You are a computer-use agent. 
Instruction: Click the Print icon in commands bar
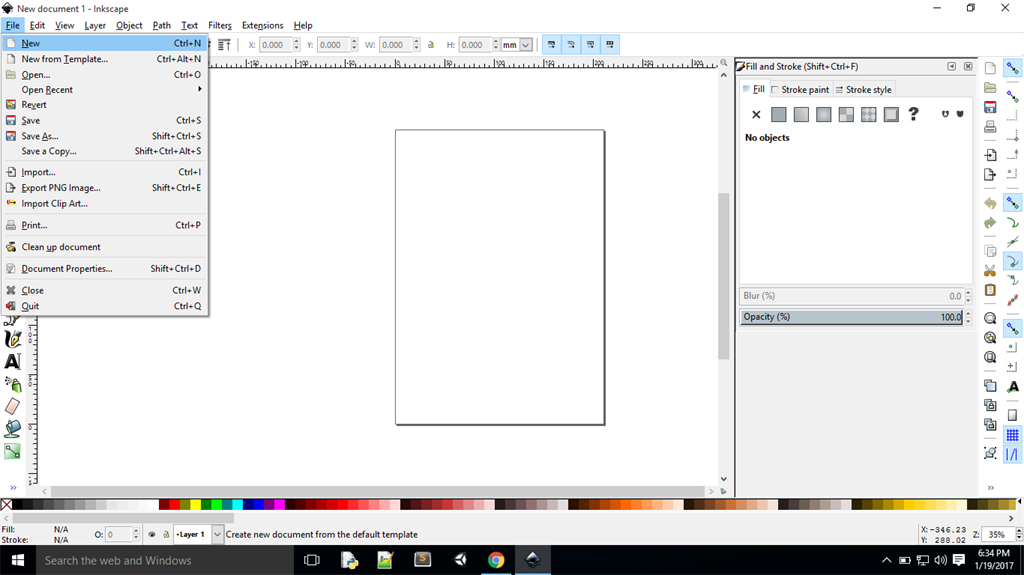(x=990, y=127)
